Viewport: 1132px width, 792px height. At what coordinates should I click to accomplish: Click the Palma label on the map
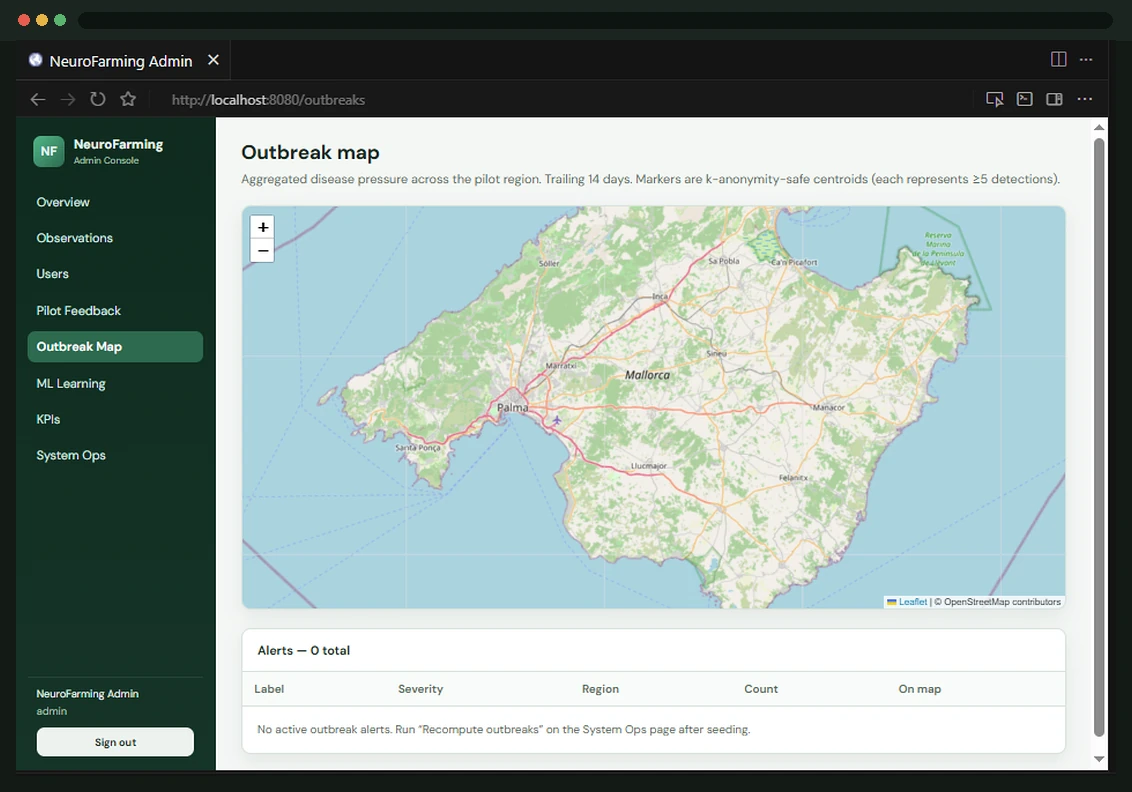pyautogui.click(x=513, y=407)
